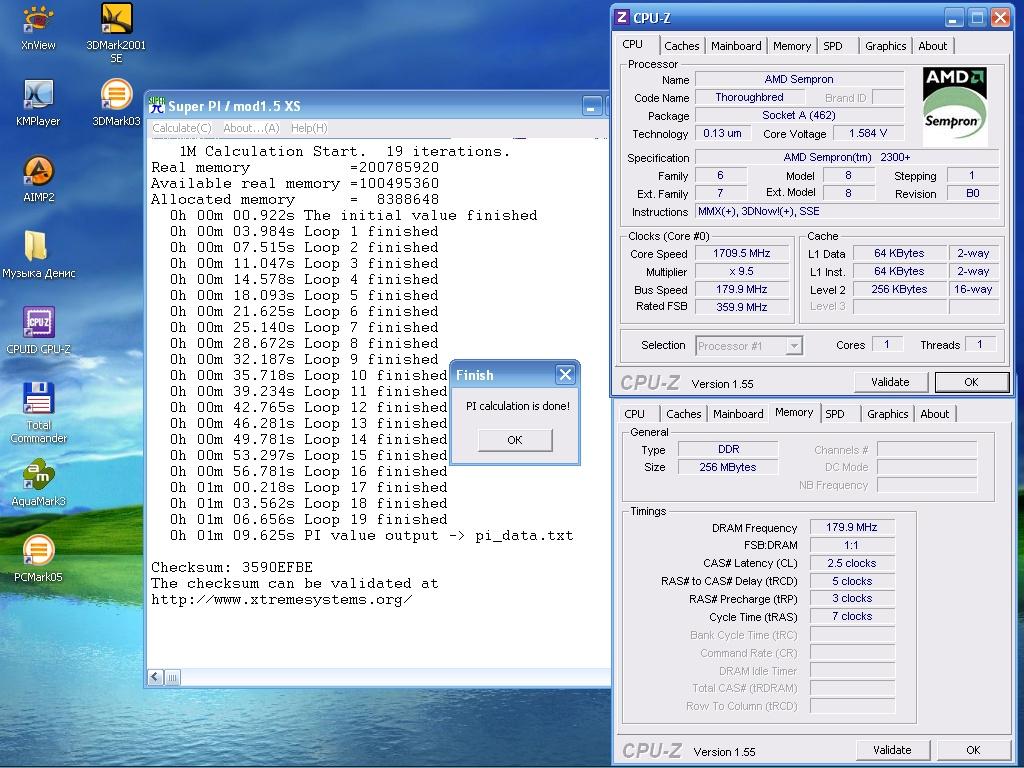The height and width of the screenshot is (768, 1024).
Task: Close the Finish dialog with the X
Action: (565, 375)
